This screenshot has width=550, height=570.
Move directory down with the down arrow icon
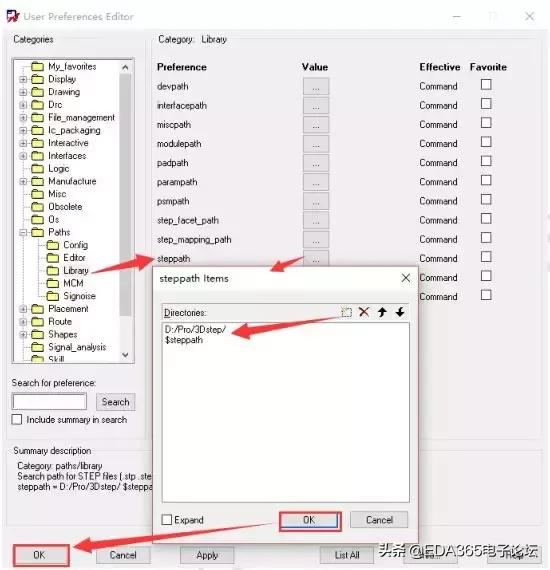click(400, 312)
